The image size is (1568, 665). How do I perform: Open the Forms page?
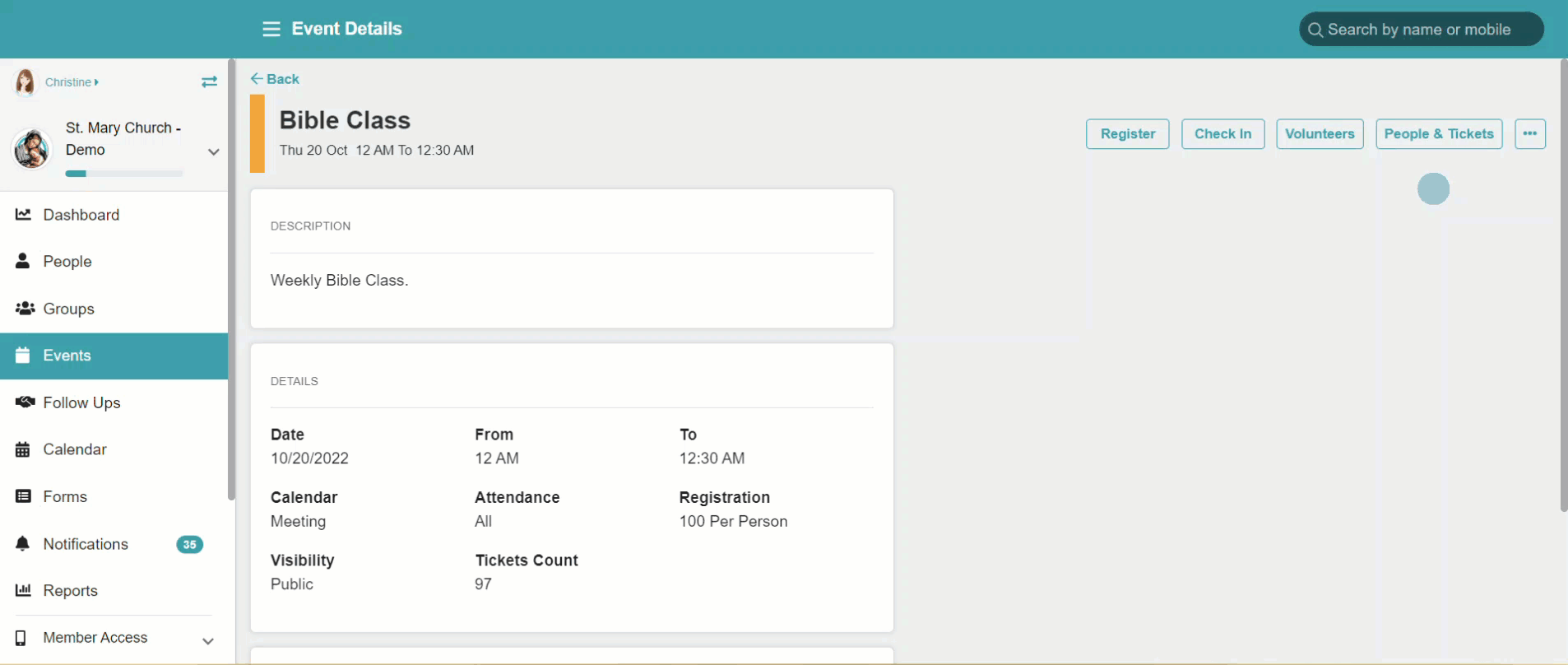tap(114, 496)
